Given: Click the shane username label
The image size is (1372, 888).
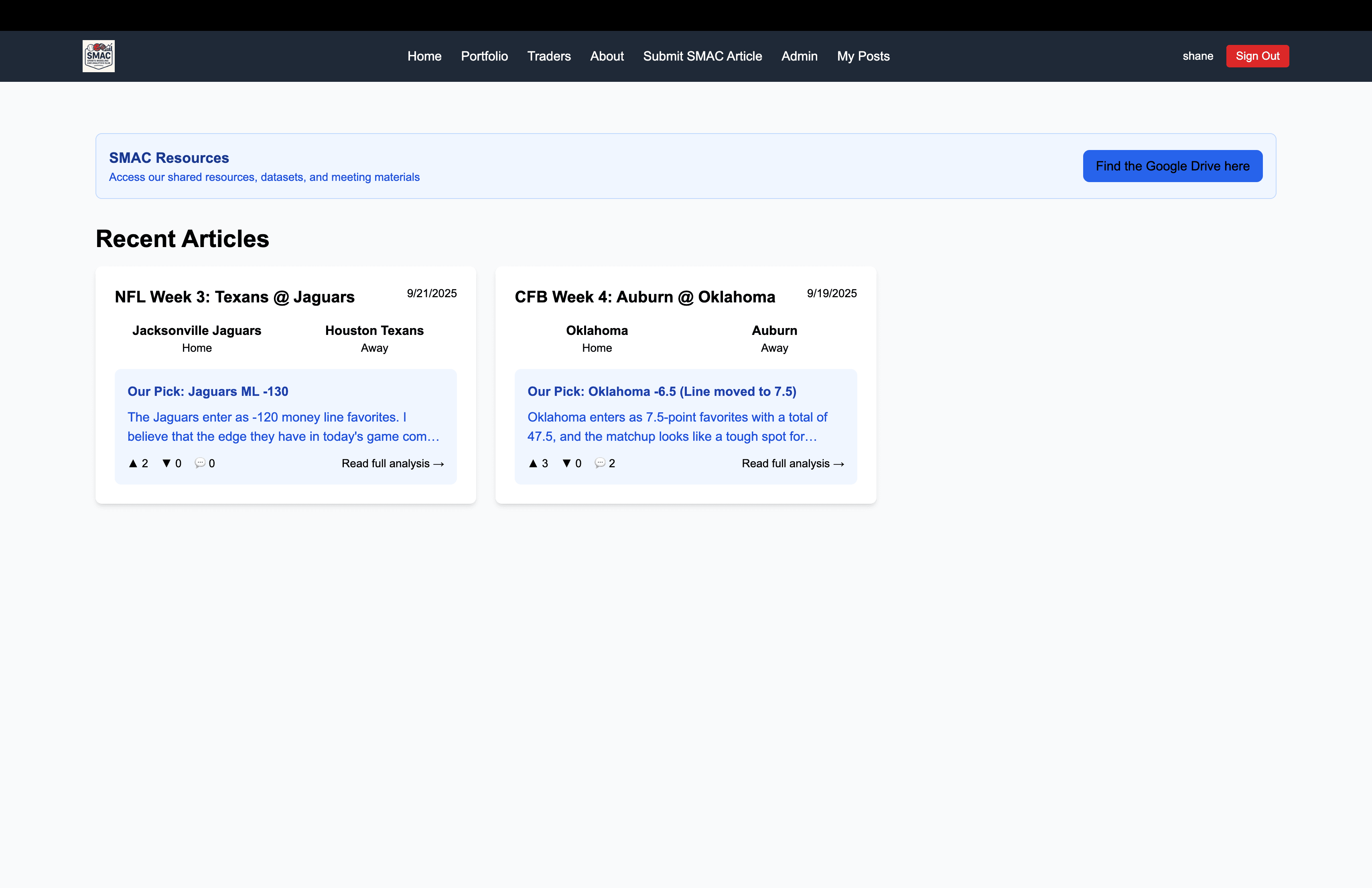Looking at the screenshot, I should [1197, 56].
